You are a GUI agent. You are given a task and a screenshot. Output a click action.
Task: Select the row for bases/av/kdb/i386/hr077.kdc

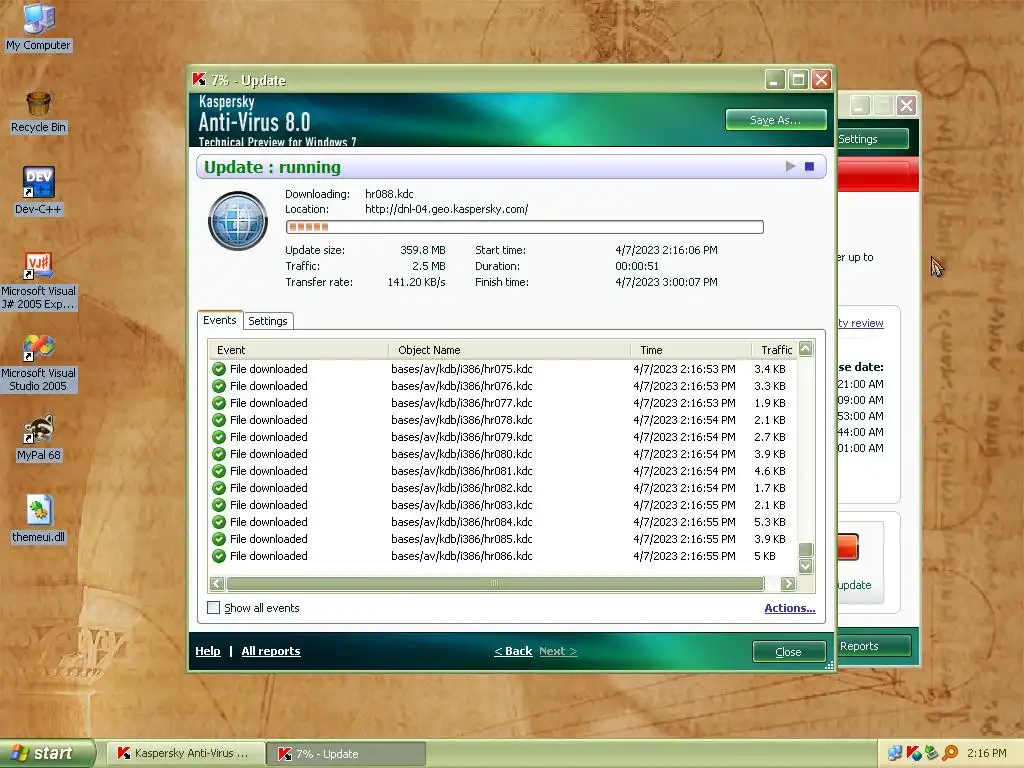[x=503, y=403]
